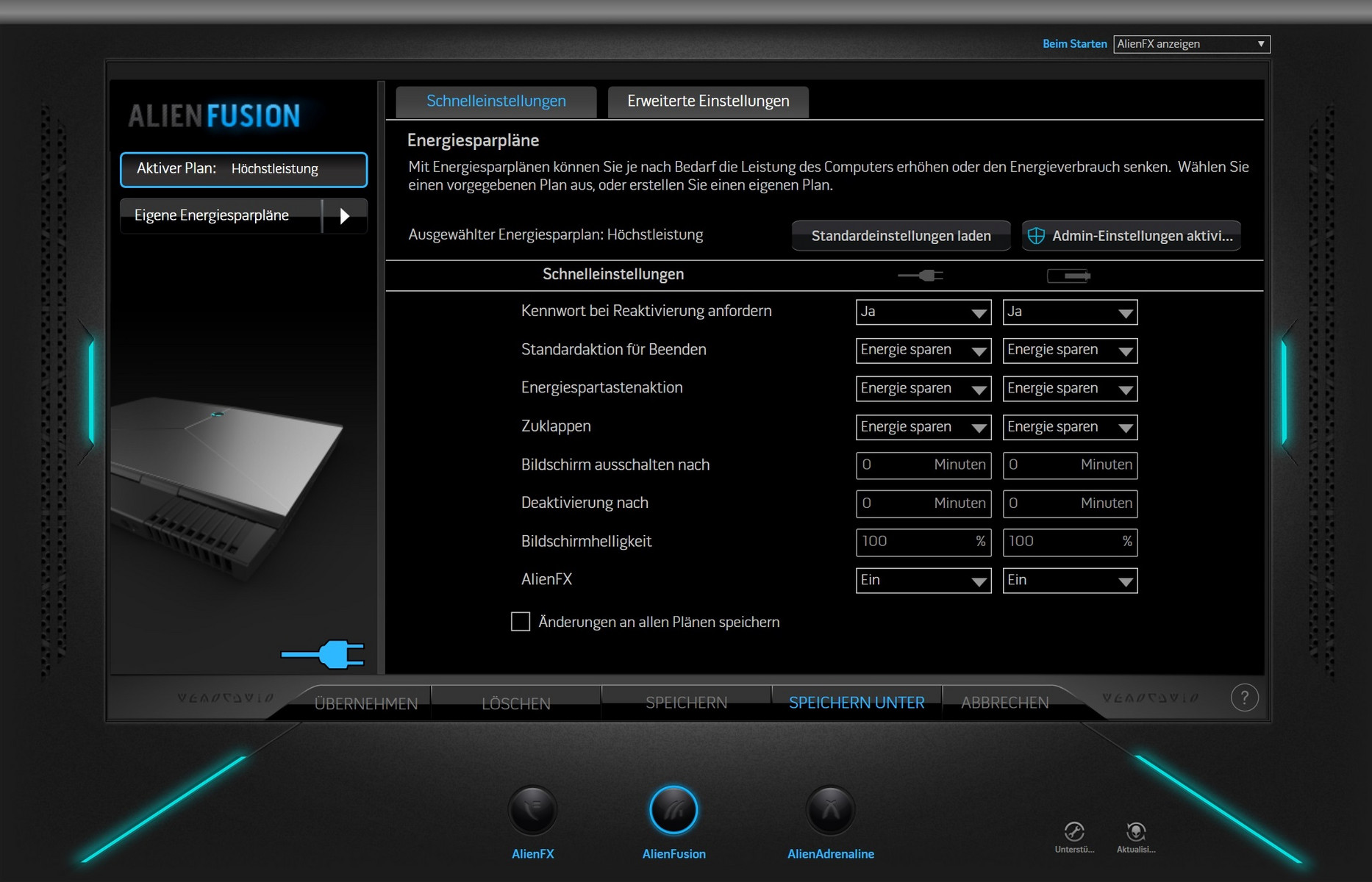The width and height of the screenshot is (1372, 882).
Task: Click the SPEICHERN UNTER button
Action: click(x=857, y=703)
